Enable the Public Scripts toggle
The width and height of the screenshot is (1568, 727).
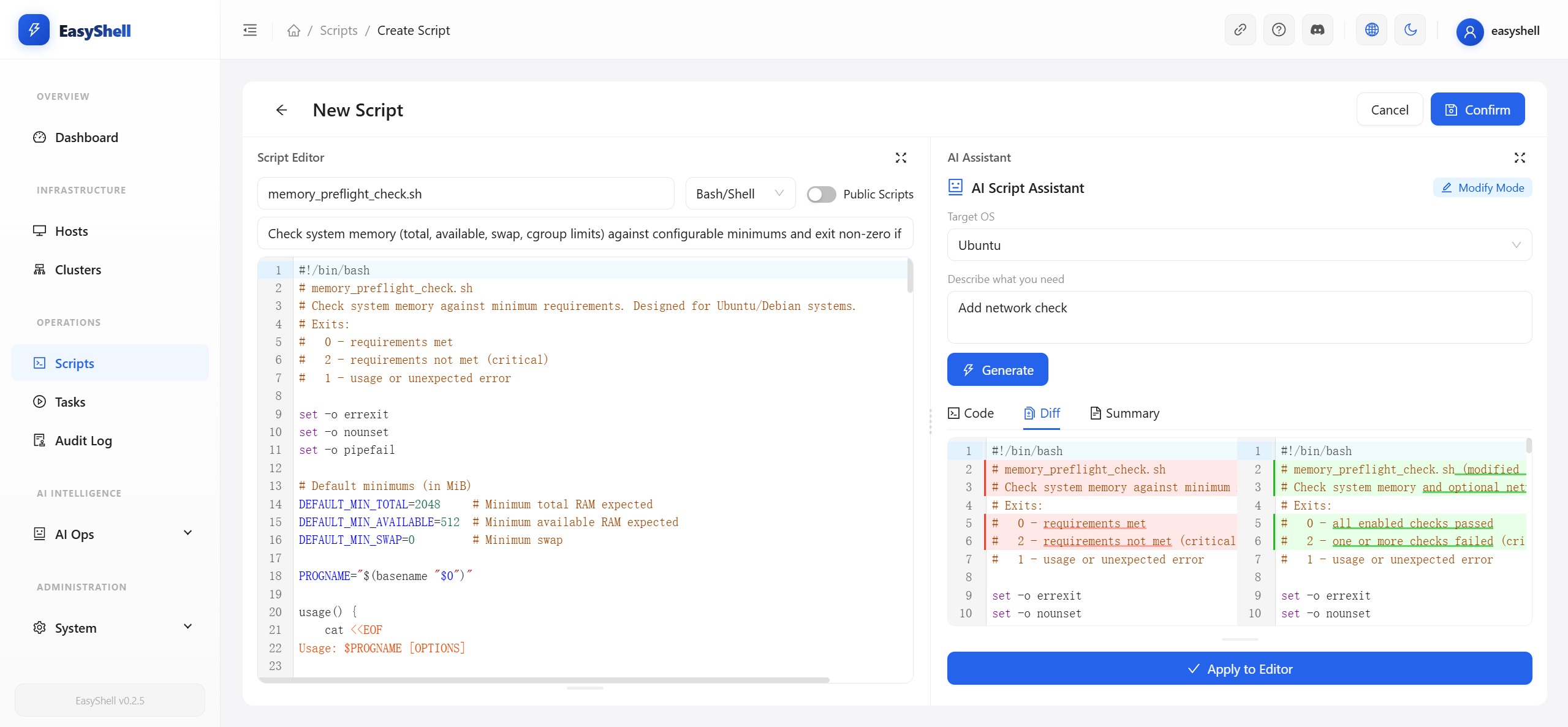[x=820, y=194]
